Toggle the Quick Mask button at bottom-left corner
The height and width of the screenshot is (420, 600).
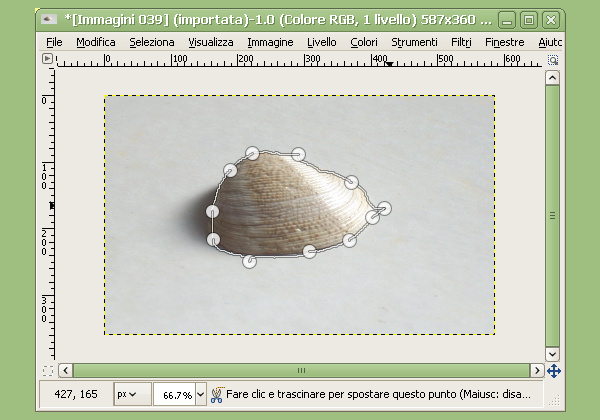(46, 370)
